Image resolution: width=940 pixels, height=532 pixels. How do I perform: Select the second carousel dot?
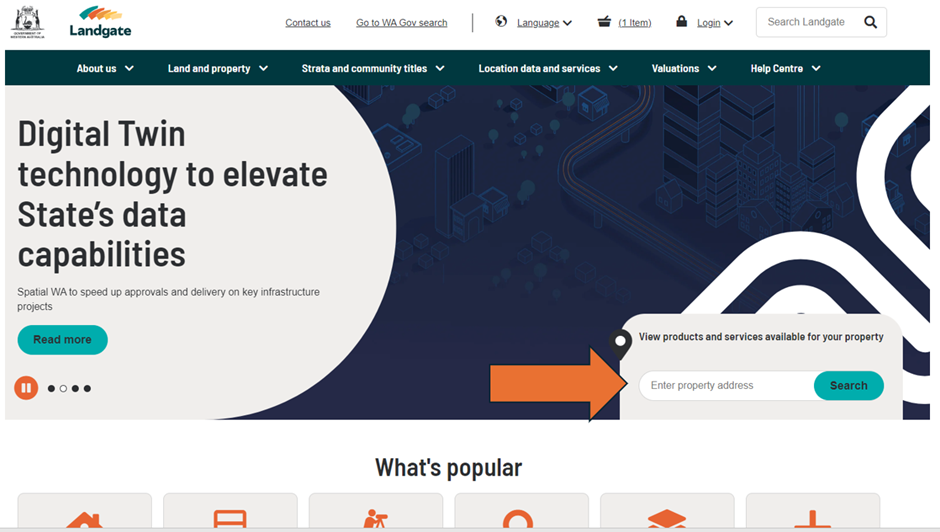tap(64, 389)
